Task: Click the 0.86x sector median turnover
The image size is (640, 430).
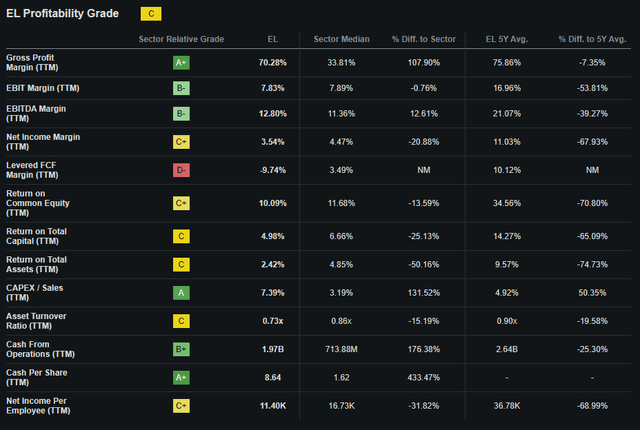Action: 341,321
